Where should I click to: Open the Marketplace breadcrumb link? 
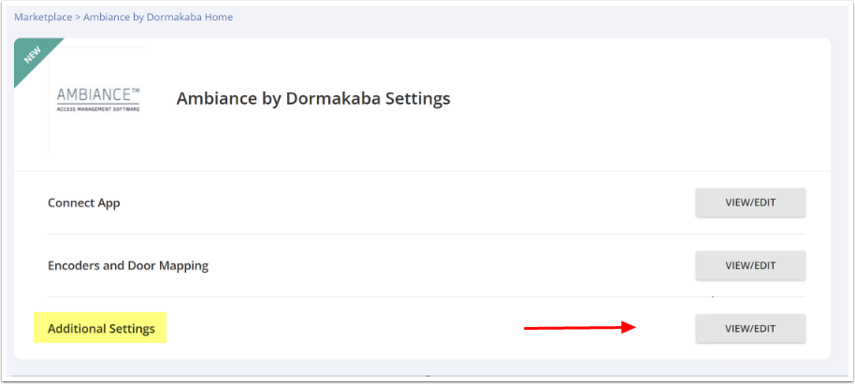pos(43,17)
